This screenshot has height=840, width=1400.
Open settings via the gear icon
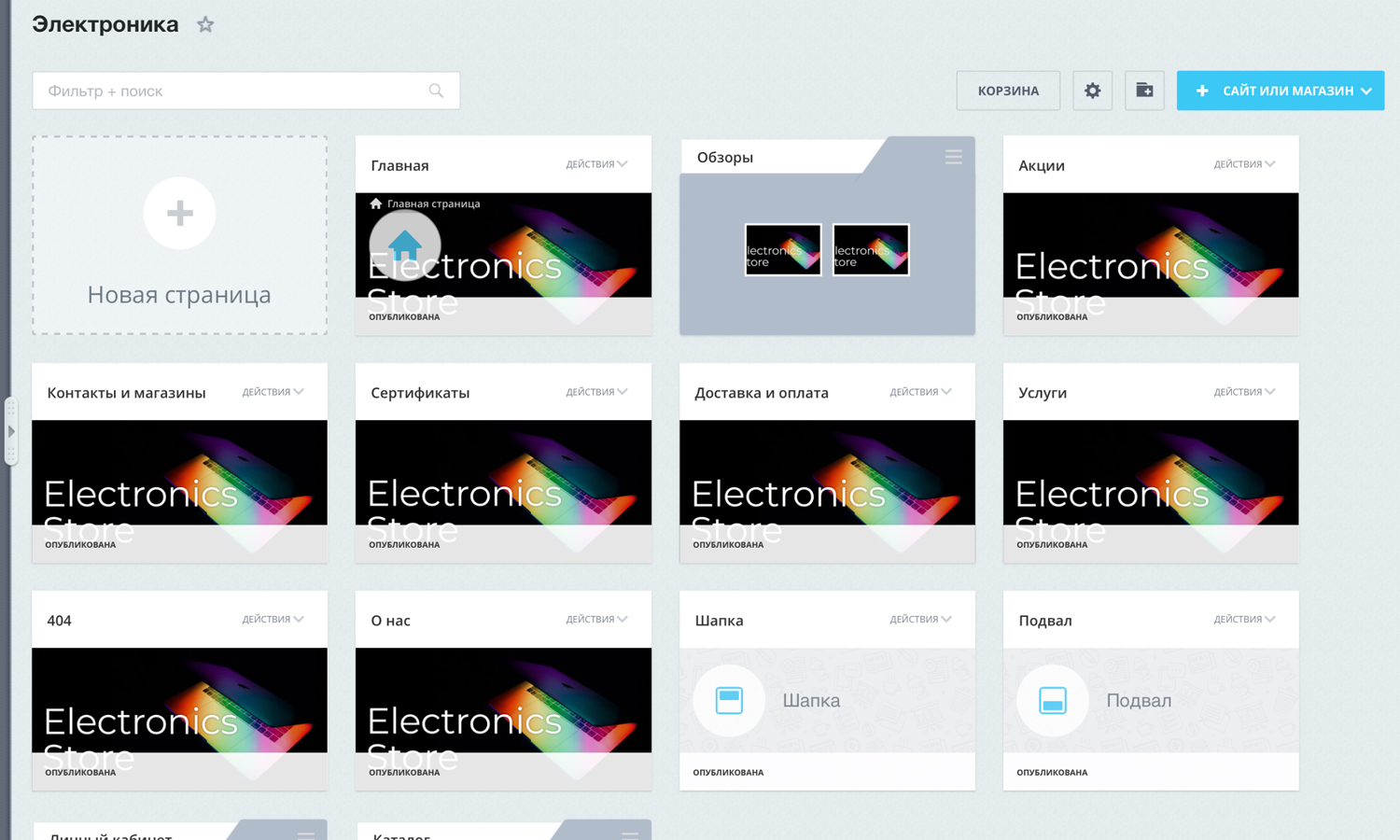pyautogui.click(x=1092, y=91)
